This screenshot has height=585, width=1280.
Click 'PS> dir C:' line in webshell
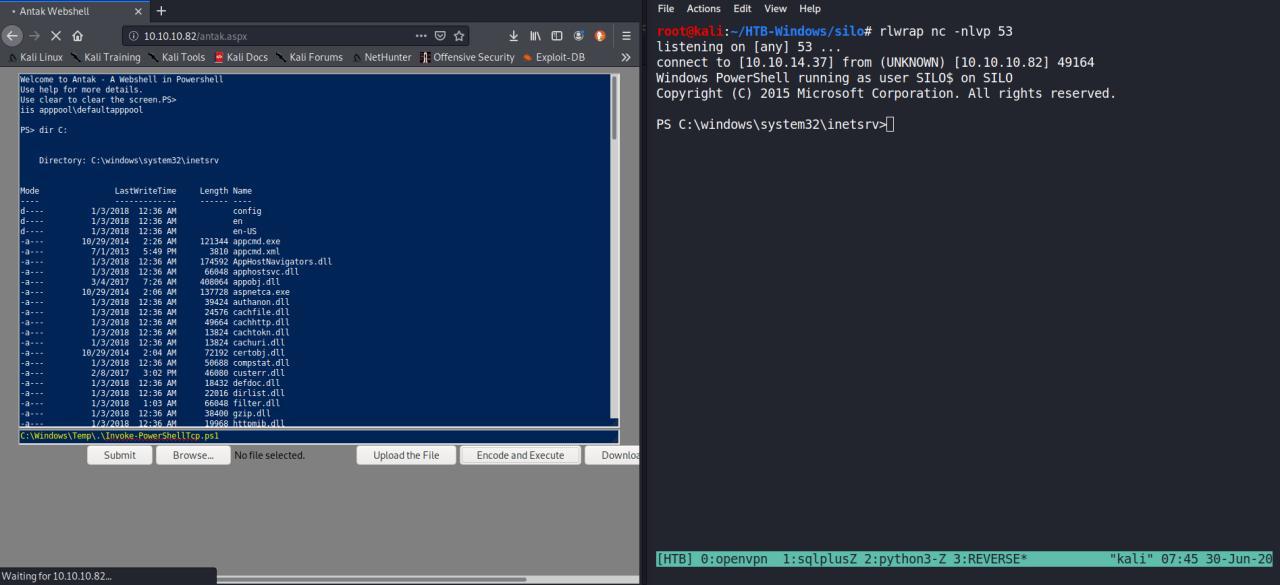(x=43, y=130)
